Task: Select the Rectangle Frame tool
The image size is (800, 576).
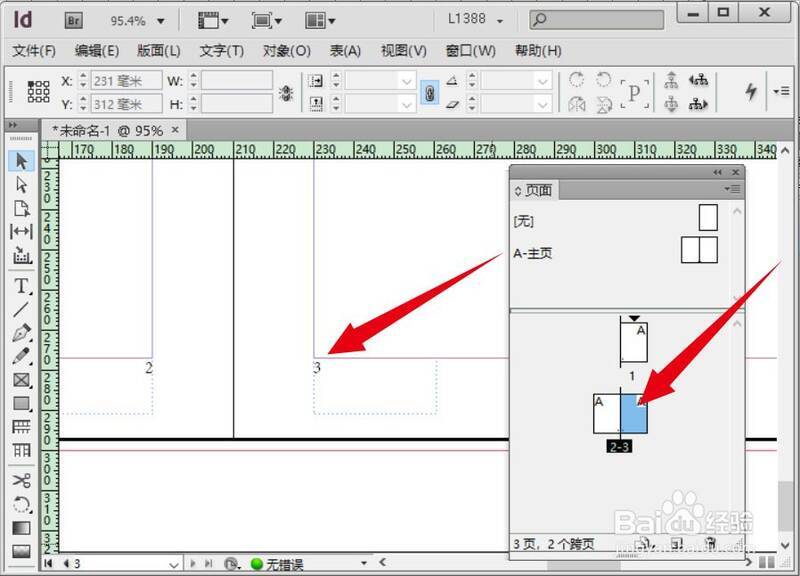Action: tap(21, 380)
